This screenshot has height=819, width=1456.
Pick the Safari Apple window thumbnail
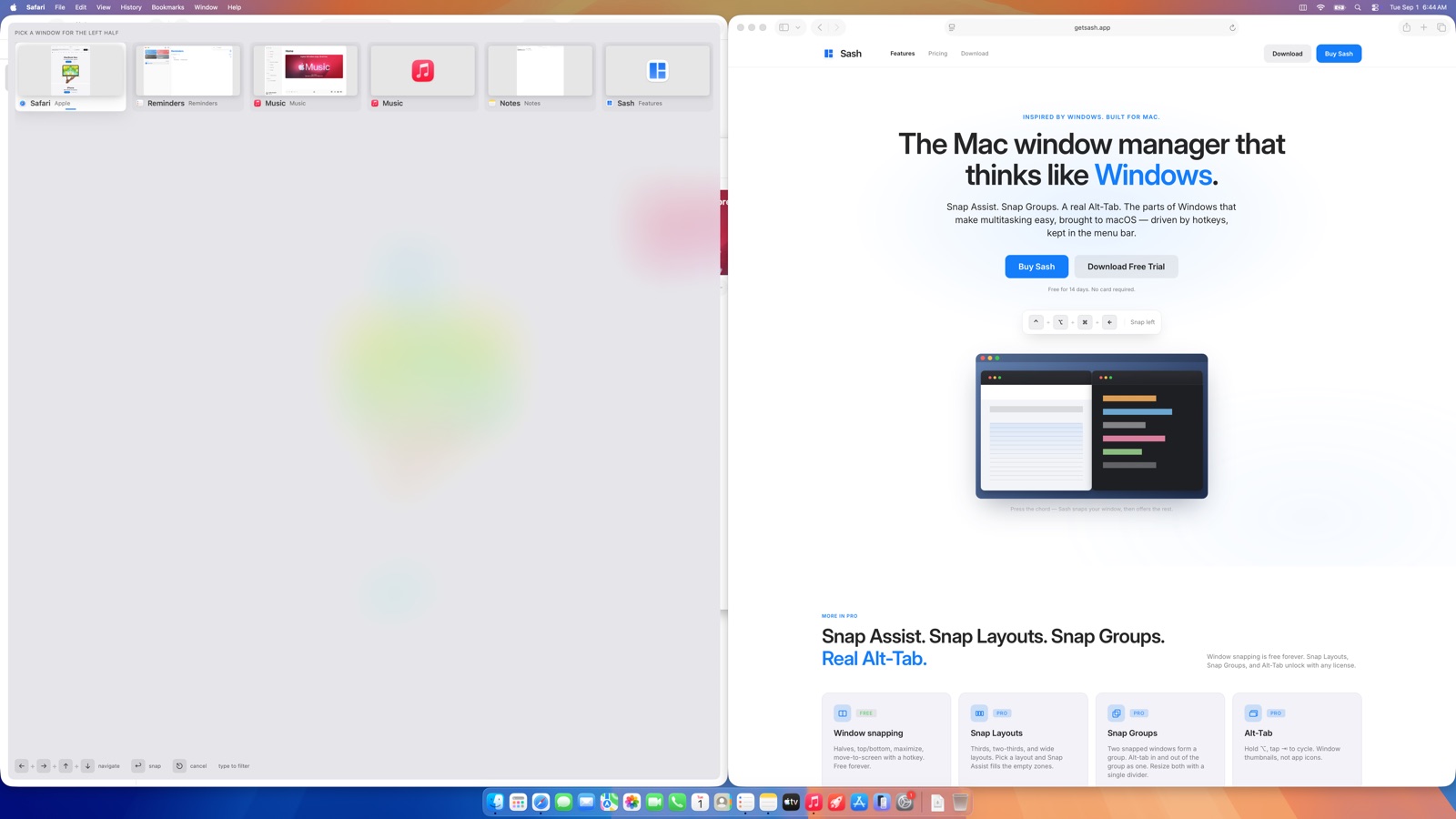(x=70, y=76)
